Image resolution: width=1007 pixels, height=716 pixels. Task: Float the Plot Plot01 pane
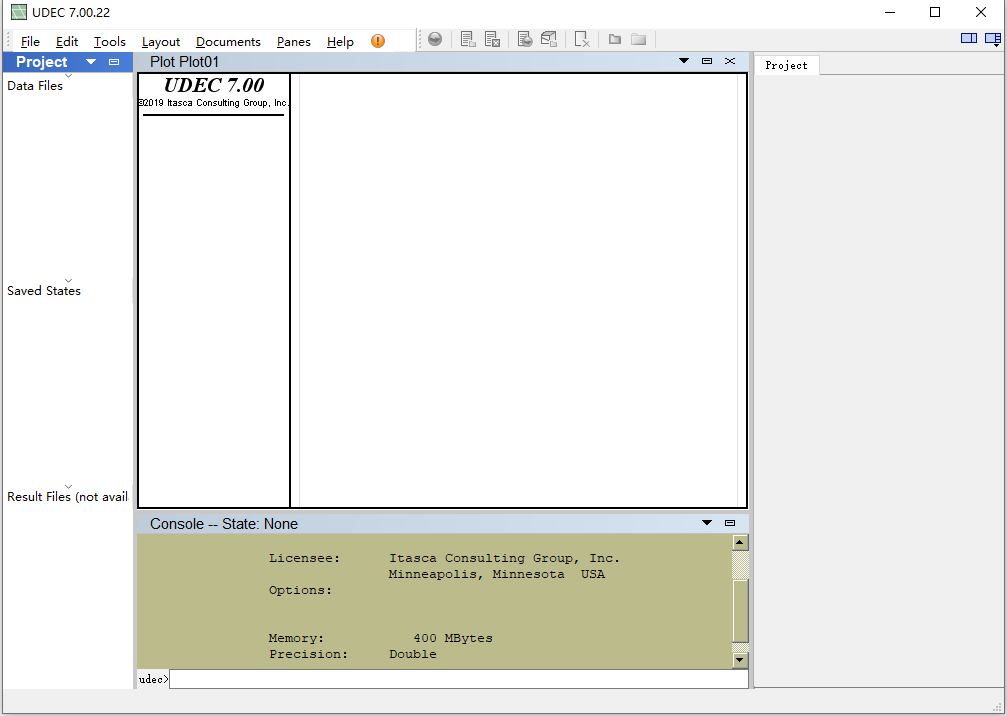[x=707, y=61]
